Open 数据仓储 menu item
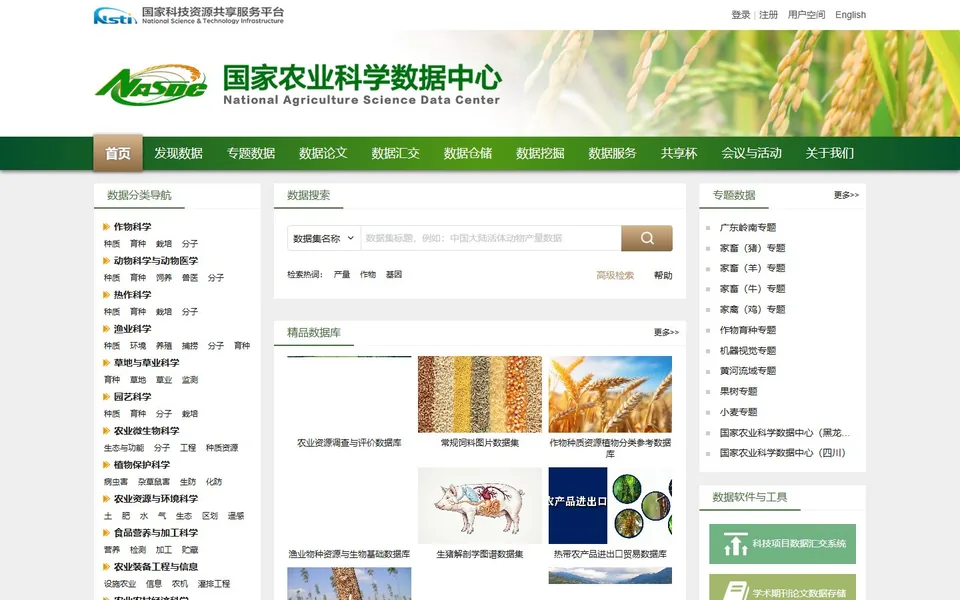This screenshot has width=960, height=600. [468, 153]
